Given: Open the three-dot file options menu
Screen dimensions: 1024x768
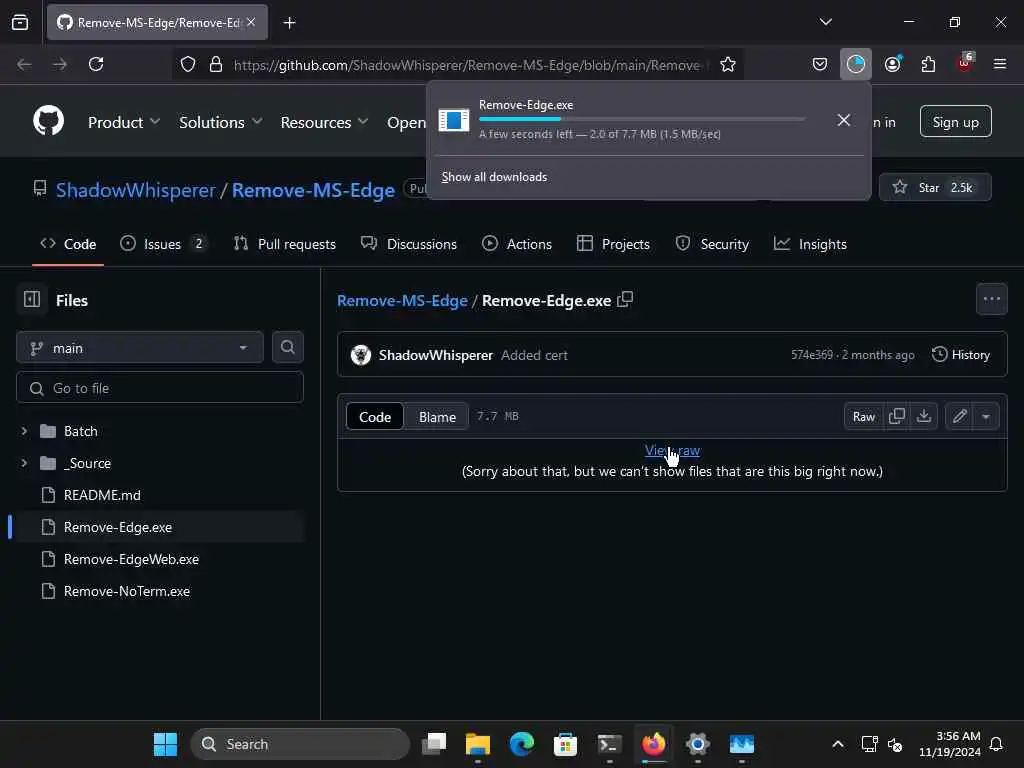Looking at the screenshot, I should pyautogui.click(x=991, y=299).
